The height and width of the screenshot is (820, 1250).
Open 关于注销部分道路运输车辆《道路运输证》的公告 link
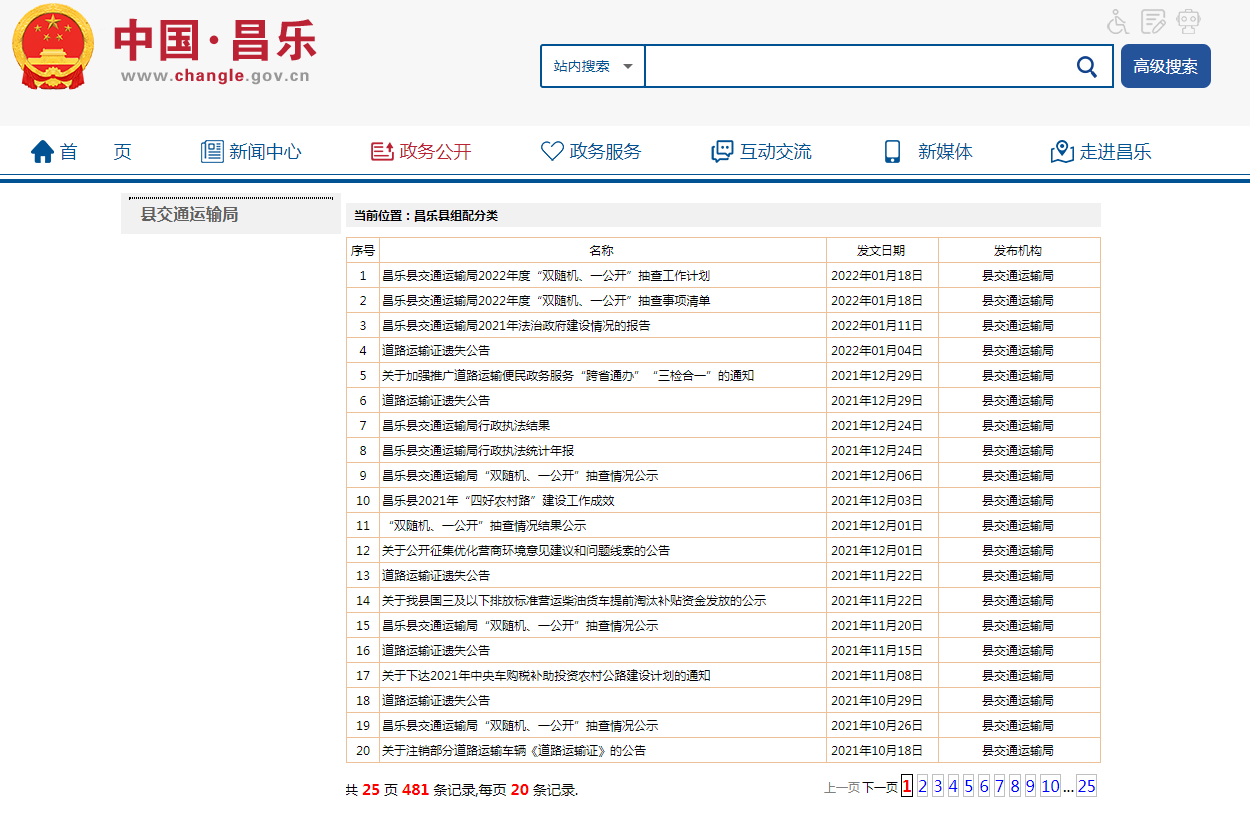click(x=514, y=751)
